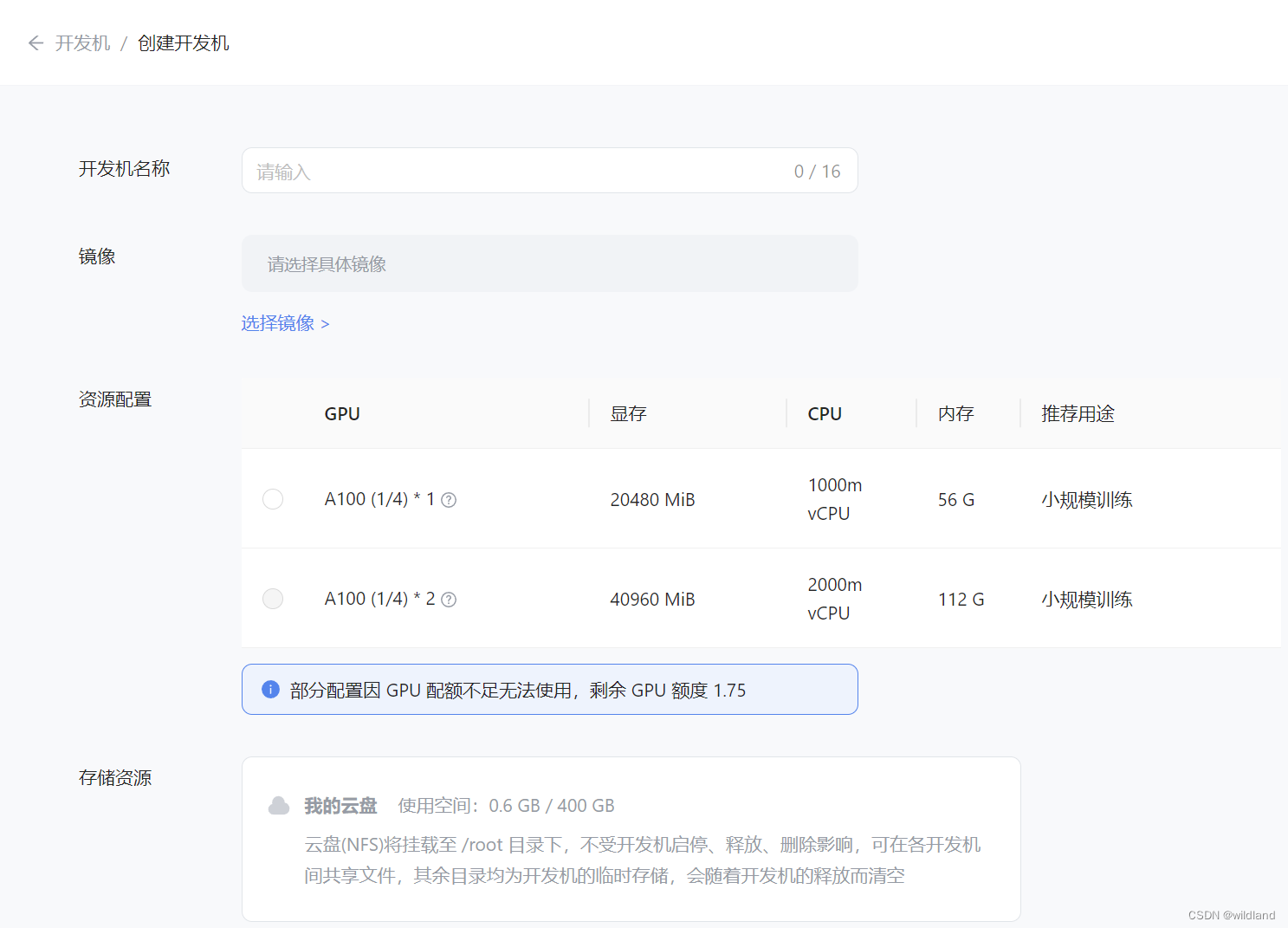Click the 0 / 16 character counter
Viewport: 1288px width, 928px height.
coord(817,172)
